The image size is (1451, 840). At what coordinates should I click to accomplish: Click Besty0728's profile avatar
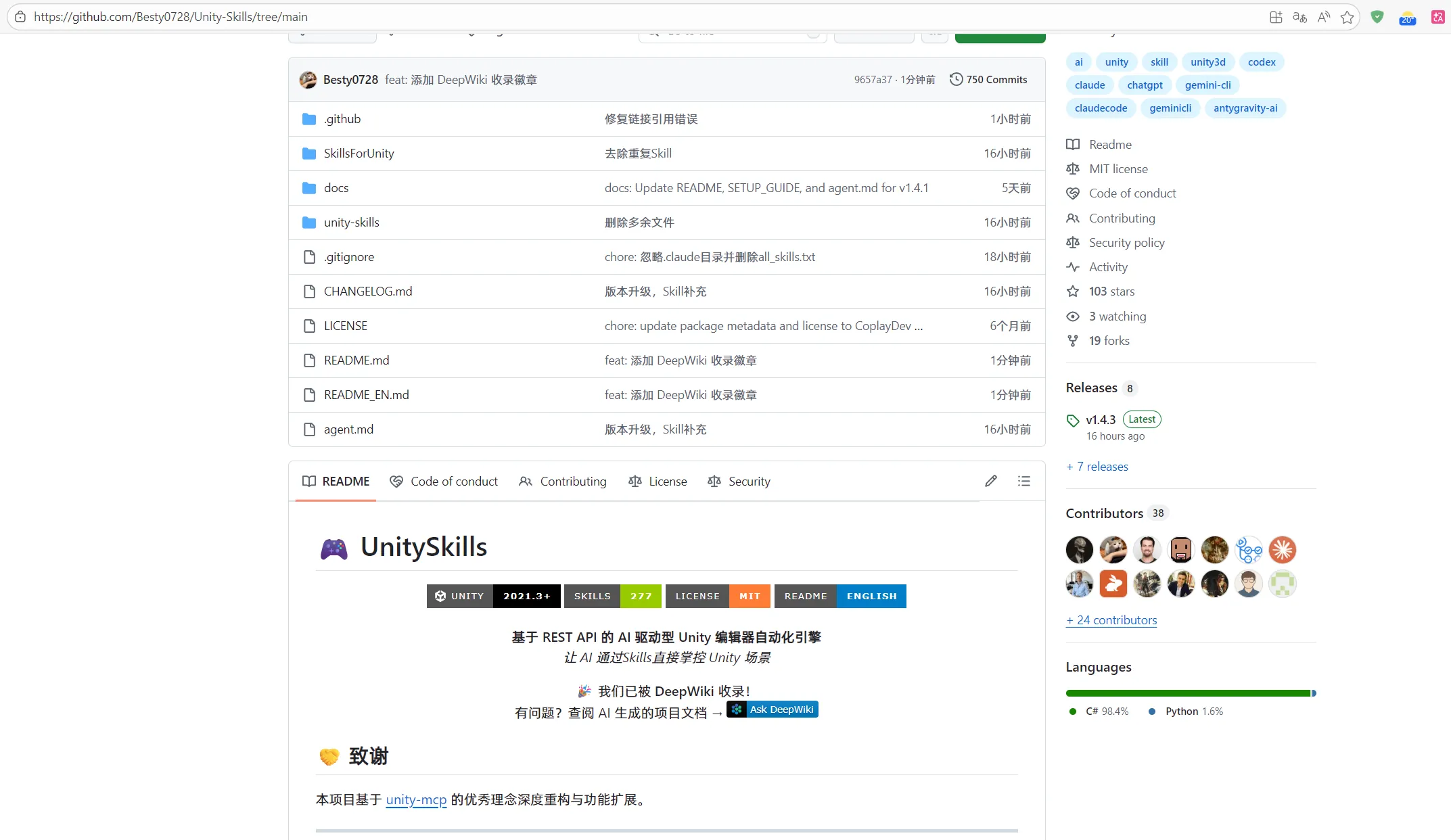pyautogui.click(x=308, y=79)
